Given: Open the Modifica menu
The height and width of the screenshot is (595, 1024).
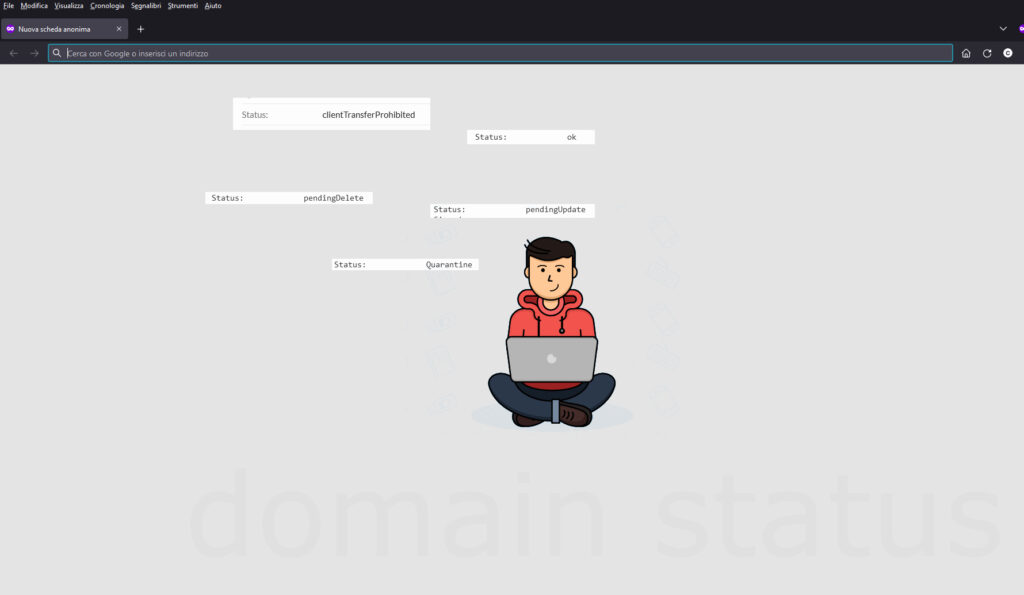Looking at the screenshot, I should click(x=34, y=6).
